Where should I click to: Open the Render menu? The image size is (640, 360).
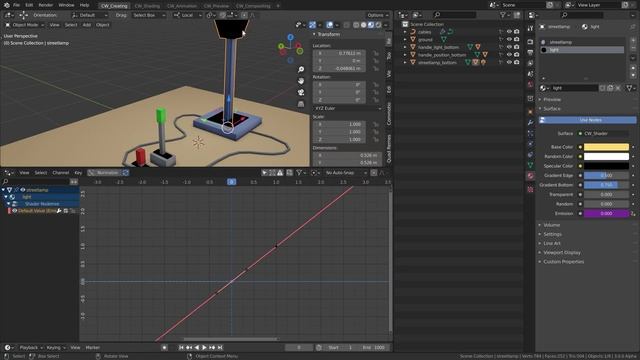click(x=46, y=5)
